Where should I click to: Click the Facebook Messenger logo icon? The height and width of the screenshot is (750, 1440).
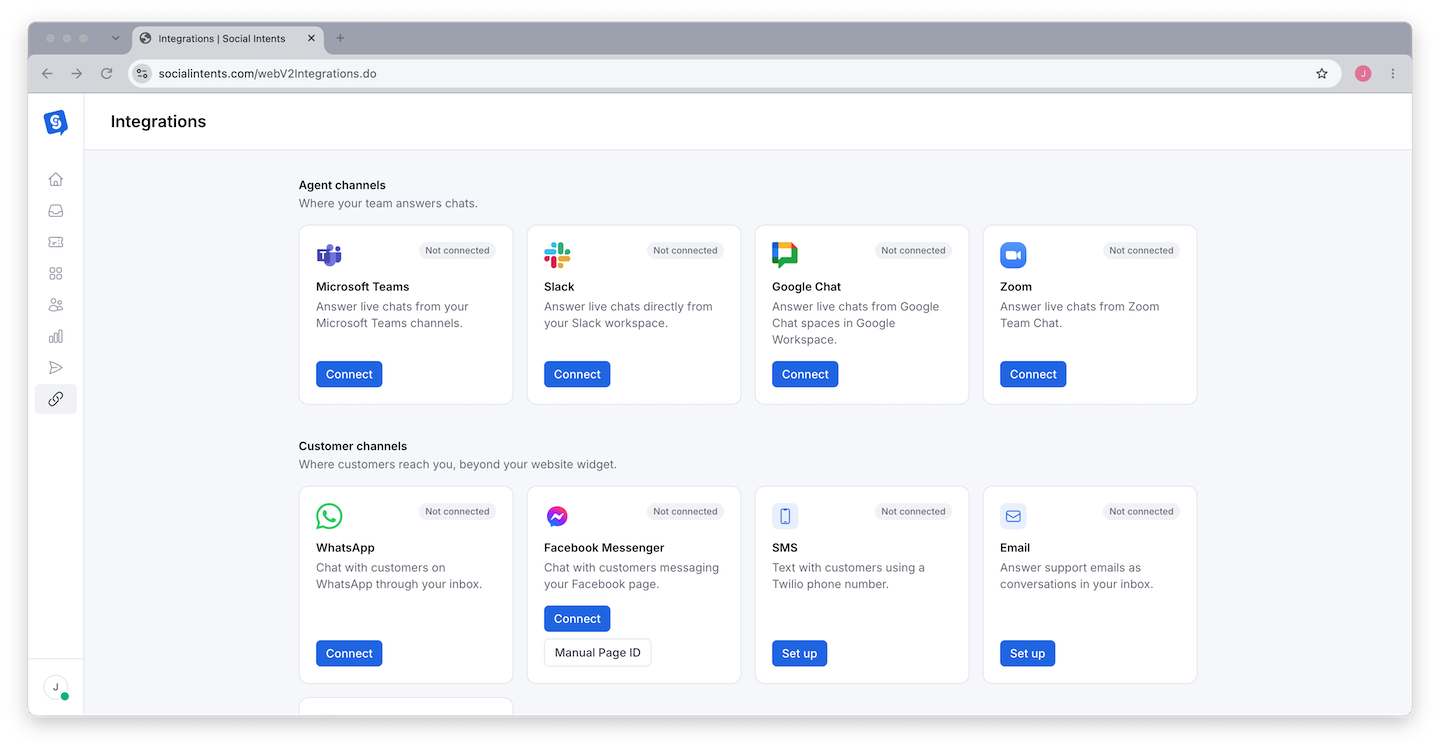pyautogui.click(x=557, y=516)
